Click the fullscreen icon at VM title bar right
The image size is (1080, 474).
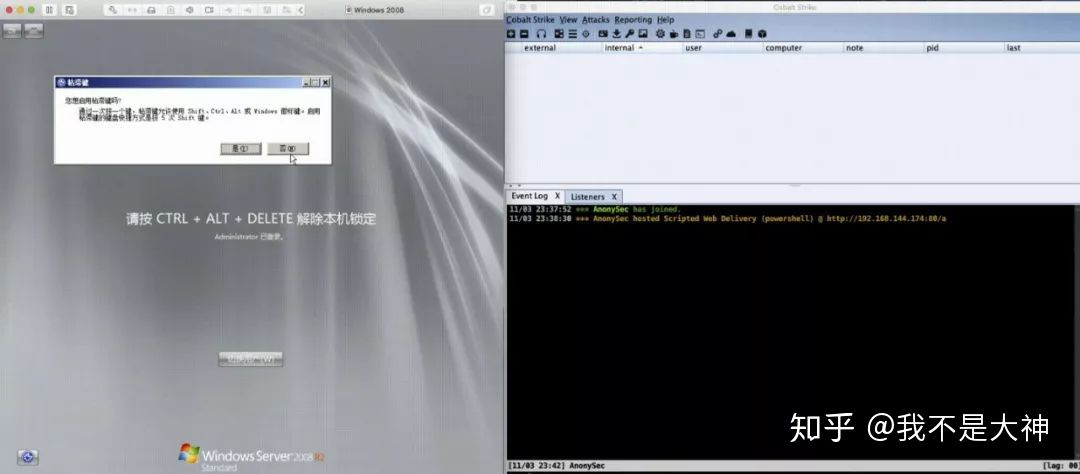pos(487,10)
